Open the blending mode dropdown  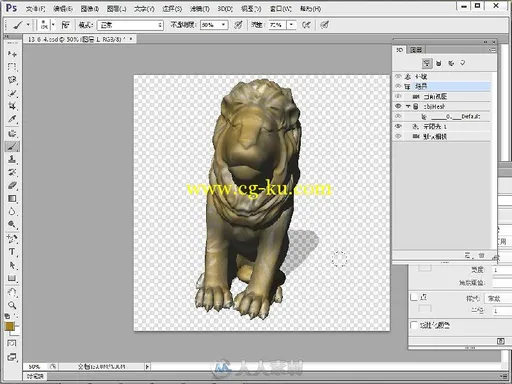pyautogui.click(x=130, y=25)
